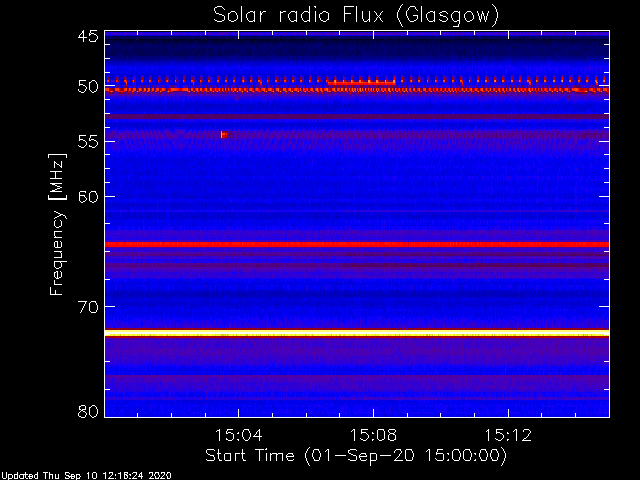The height and width of the screenshot is (480, 640).
Task: Click the '55' frequency tick label
Action: click(88, 142)
